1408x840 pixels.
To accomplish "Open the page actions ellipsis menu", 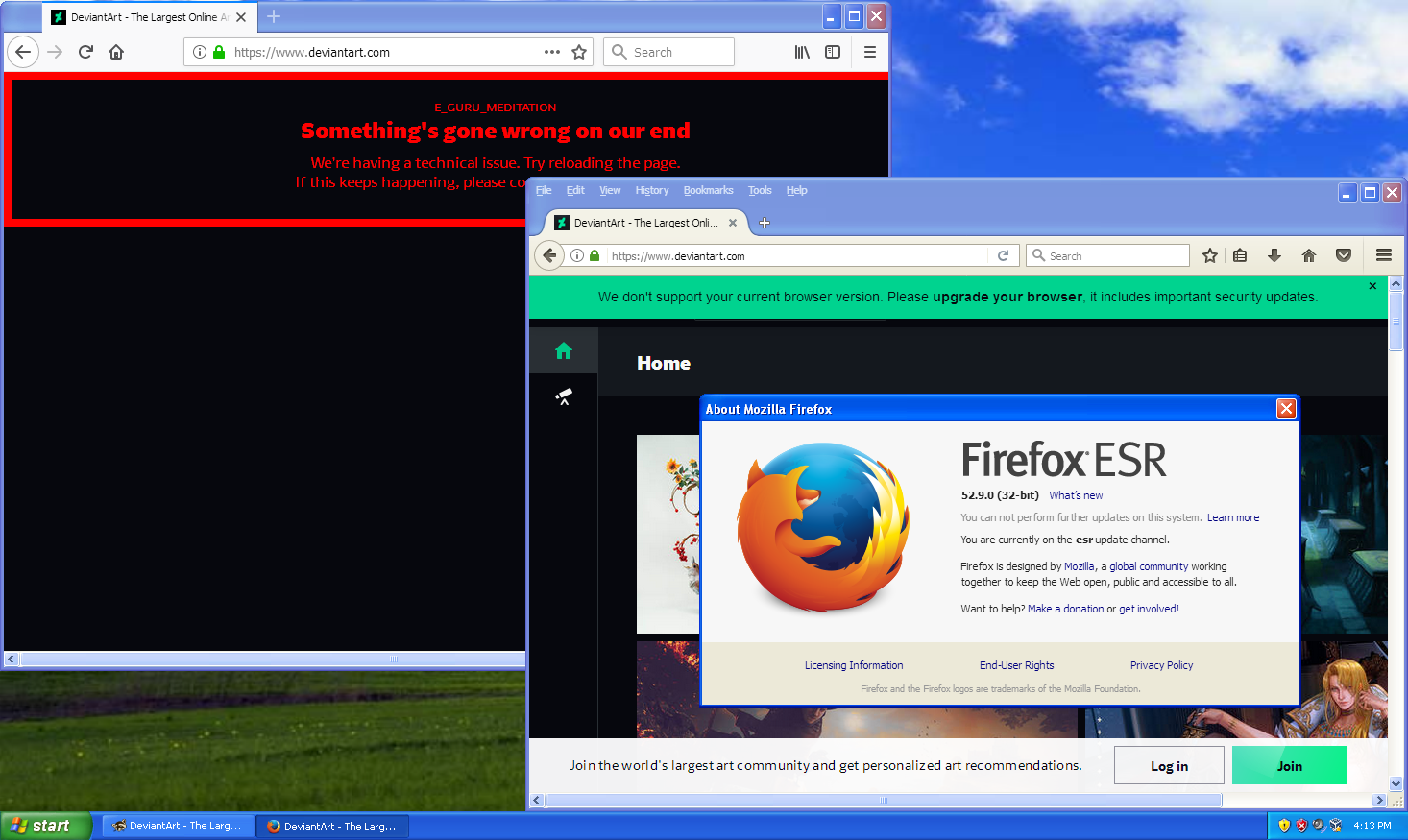I will click(551, 52).
